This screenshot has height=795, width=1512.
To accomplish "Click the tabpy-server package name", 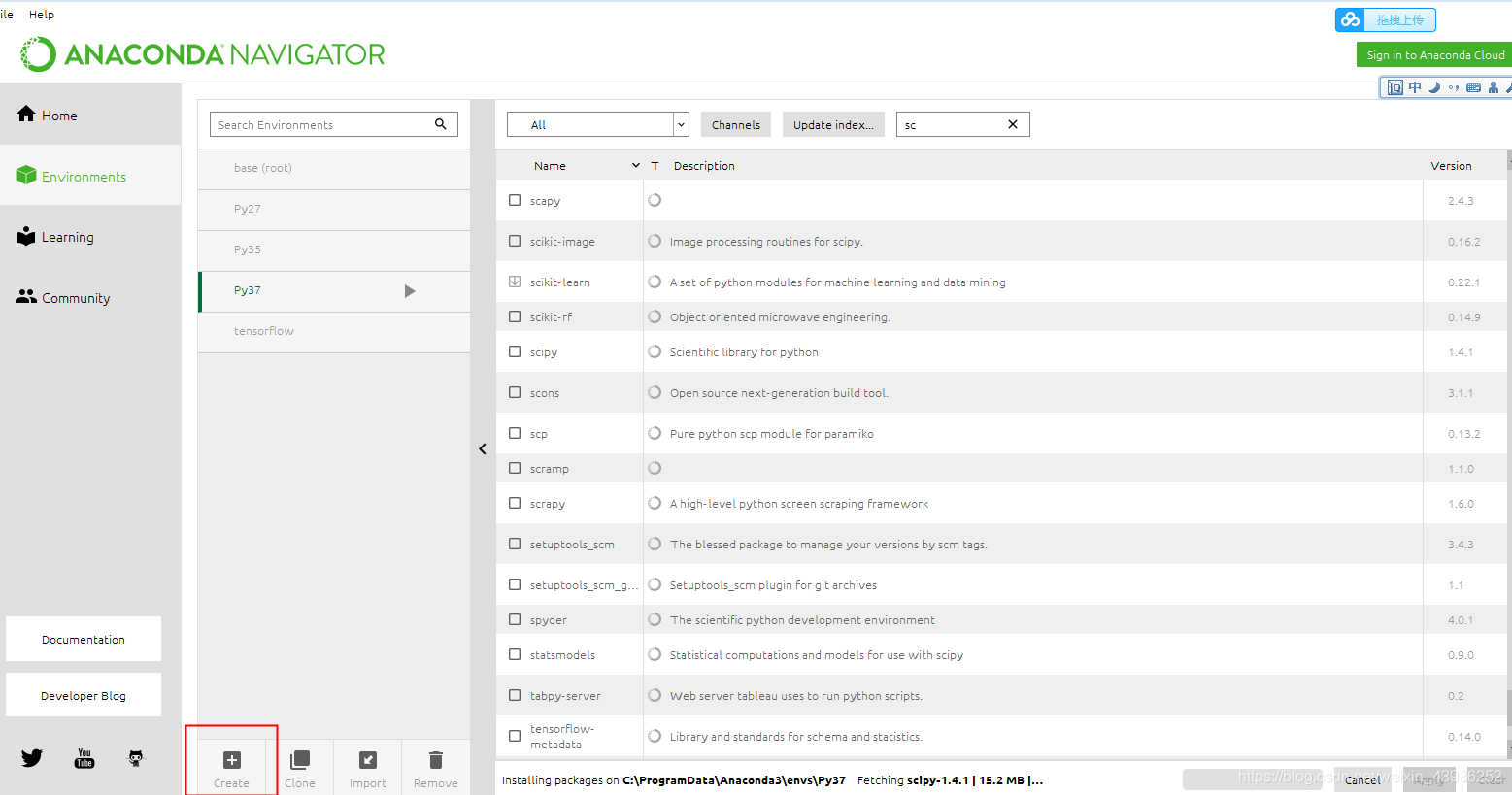I will (x=565, y=696).
